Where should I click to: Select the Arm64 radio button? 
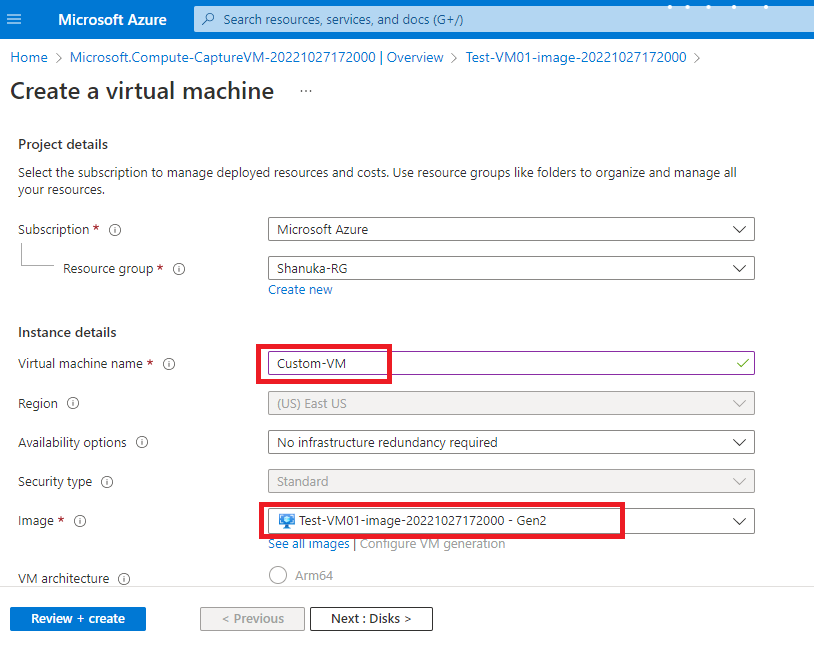pos(277,574)
